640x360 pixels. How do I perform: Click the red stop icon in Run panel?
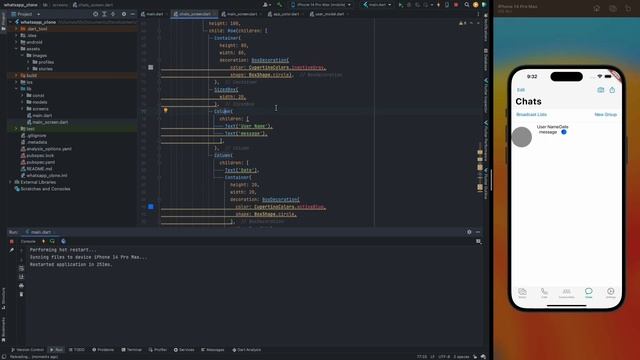point(11,241)
